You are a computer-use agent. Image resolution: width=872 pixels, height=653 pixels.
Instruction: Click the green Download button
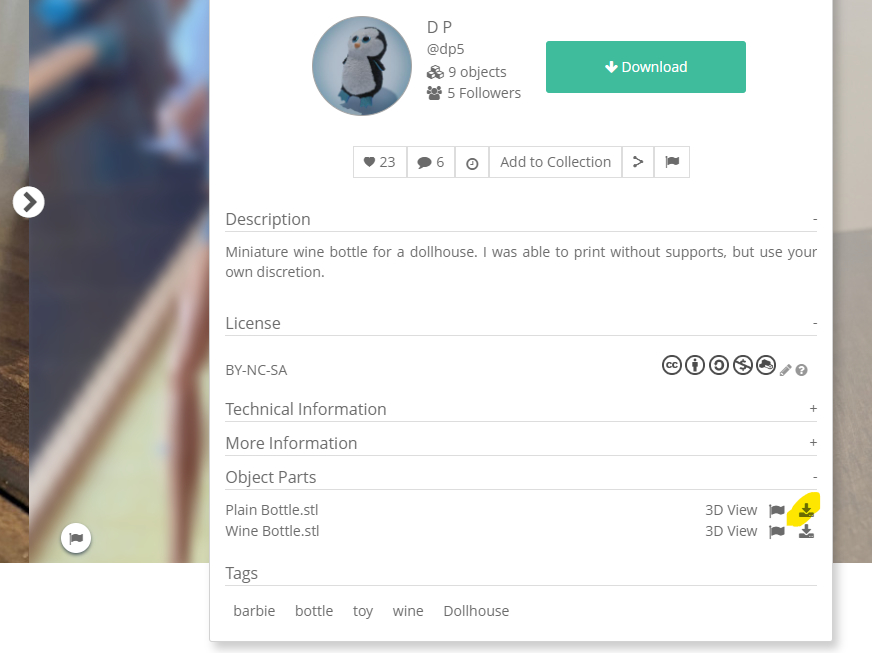coord(646,67)
